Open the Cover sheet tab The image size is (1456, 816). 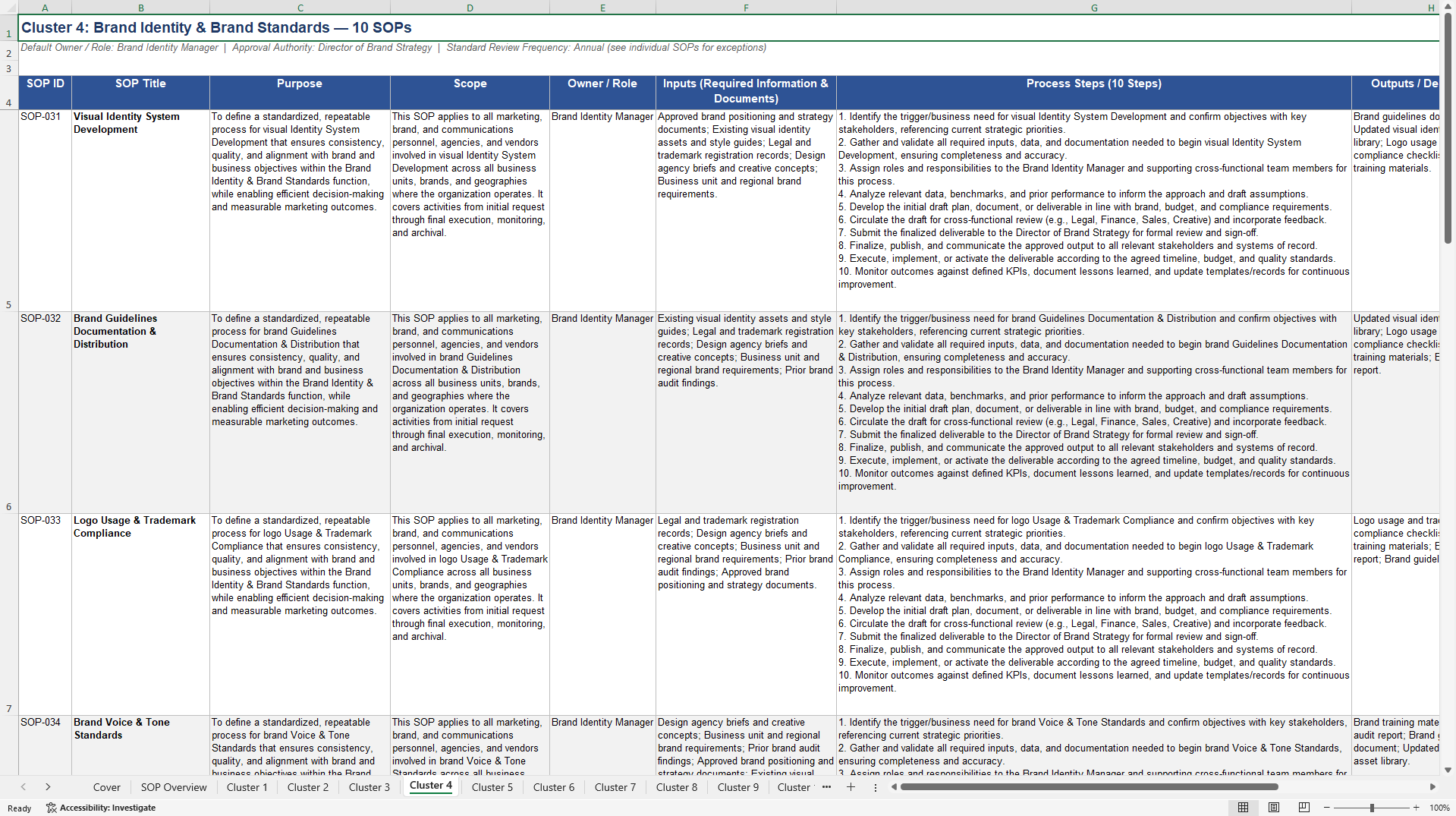click(x=106, y=787)
